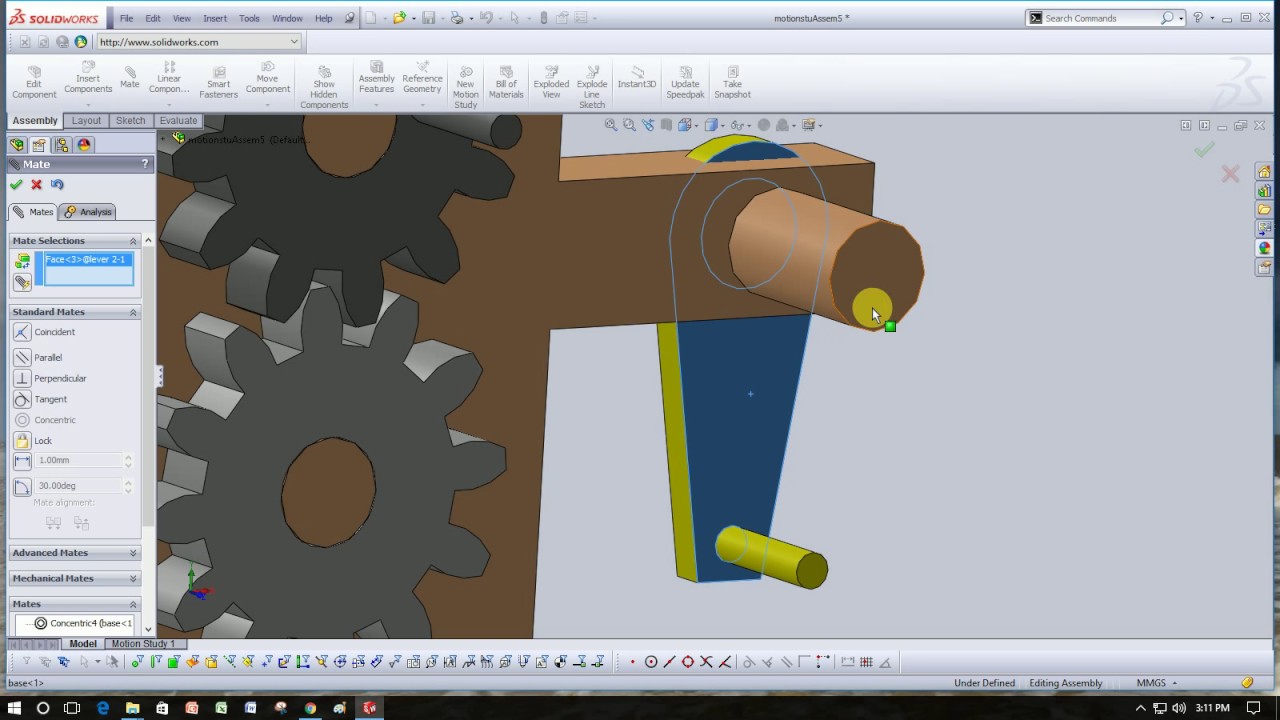
Task: Open the Insert menu
Action: [x=214, y=18]
